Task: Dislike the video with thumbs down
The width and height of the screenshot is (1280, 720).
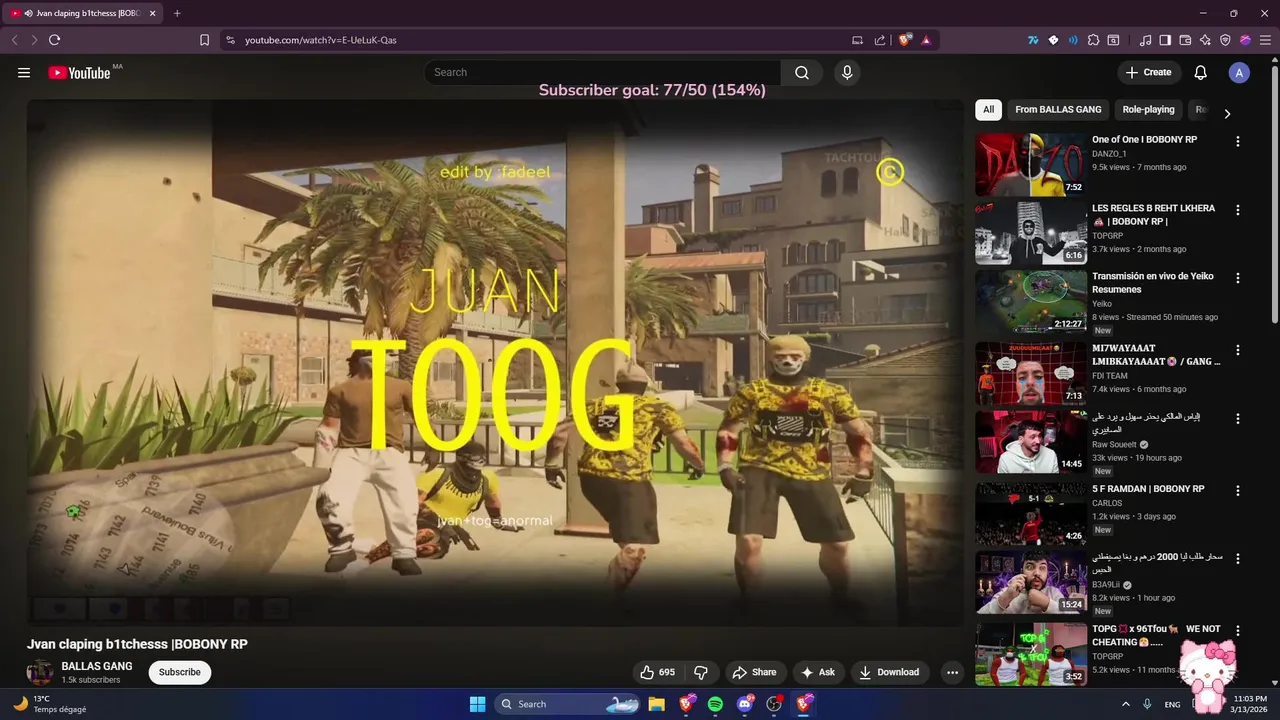Action: (701, 672)
